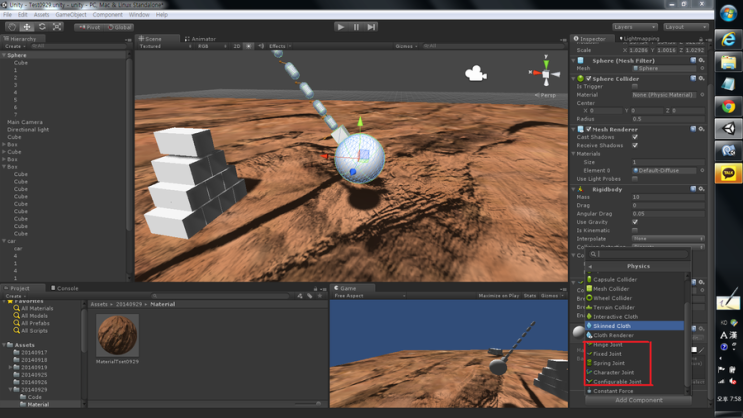Click the Add Component button

point(638,400)
